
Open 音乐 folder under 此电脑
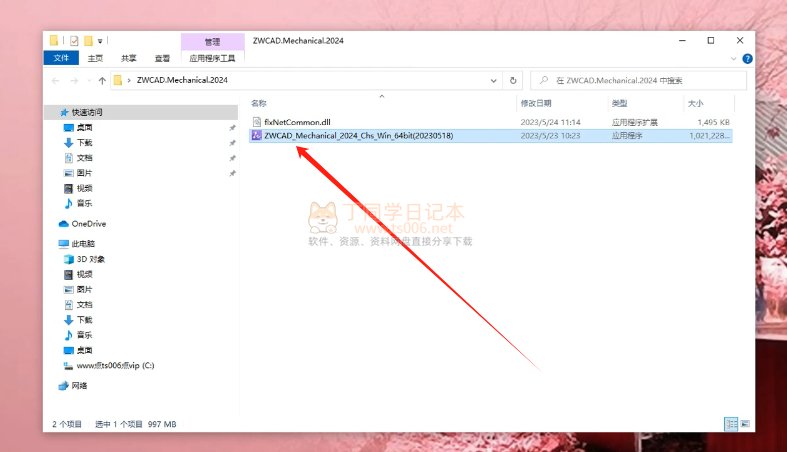84,335
